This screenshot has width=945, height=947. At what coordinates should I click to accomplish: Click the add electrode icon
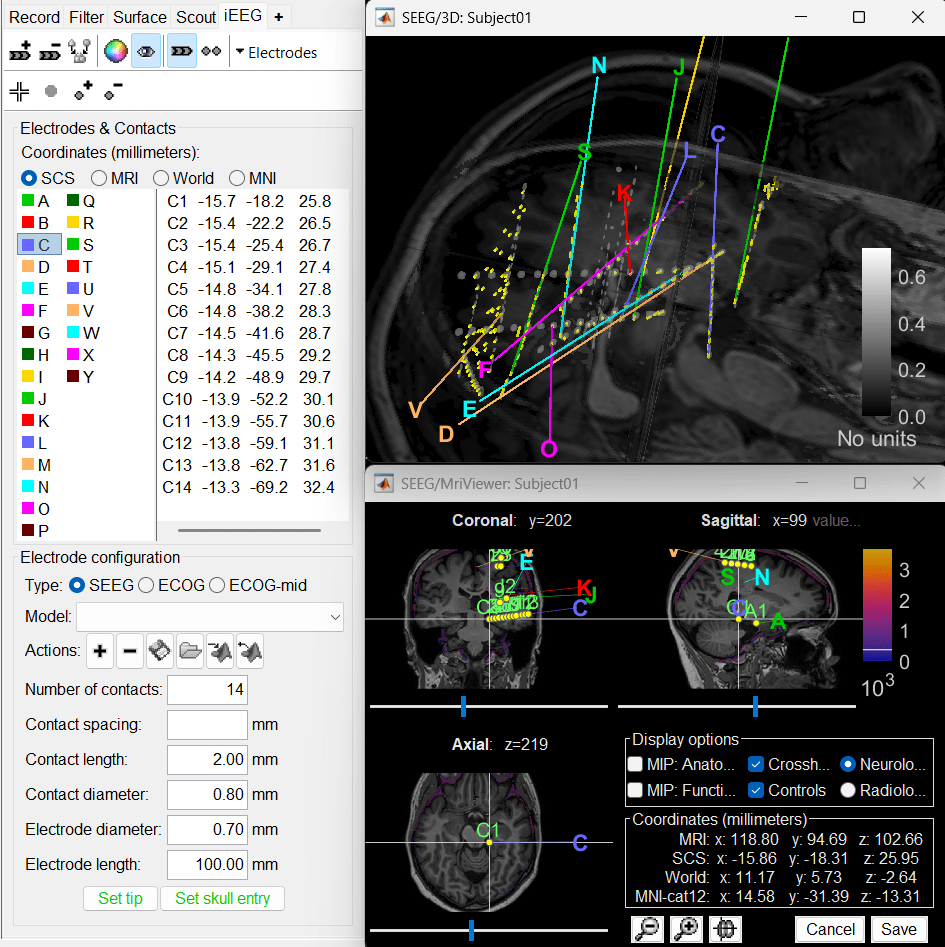[x=20, y=53]
